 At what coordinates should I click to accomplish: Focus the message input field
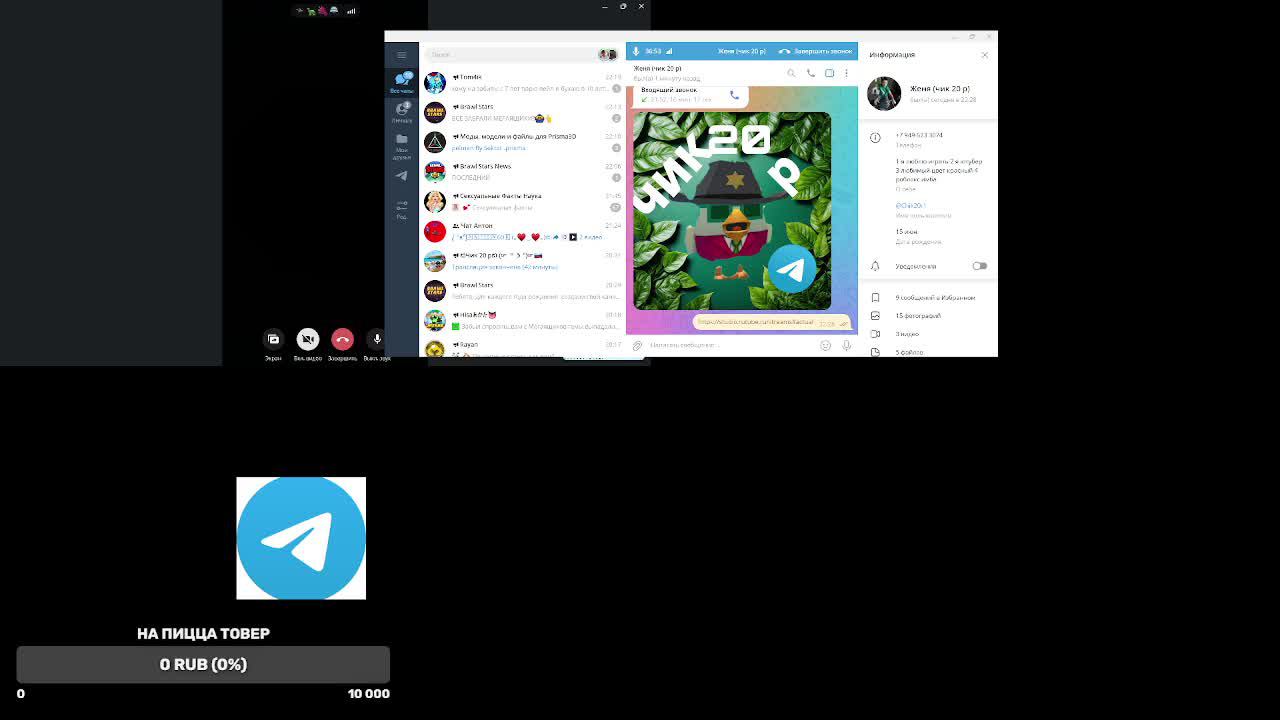tap(732, 345)
